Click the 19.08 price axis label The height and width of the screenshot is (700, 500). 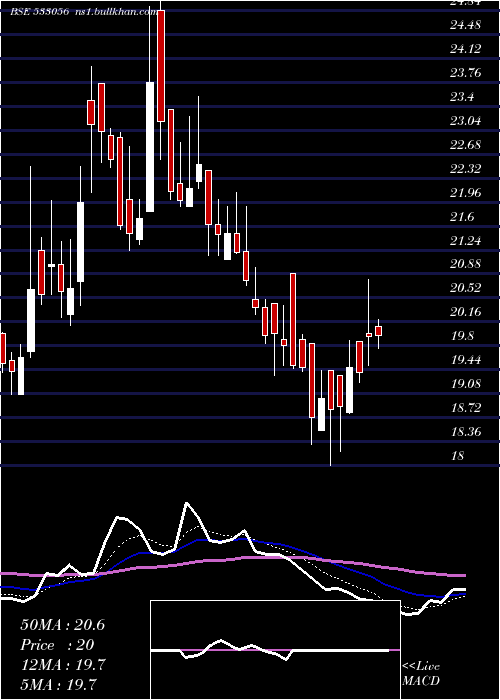(x=466, y=384)
